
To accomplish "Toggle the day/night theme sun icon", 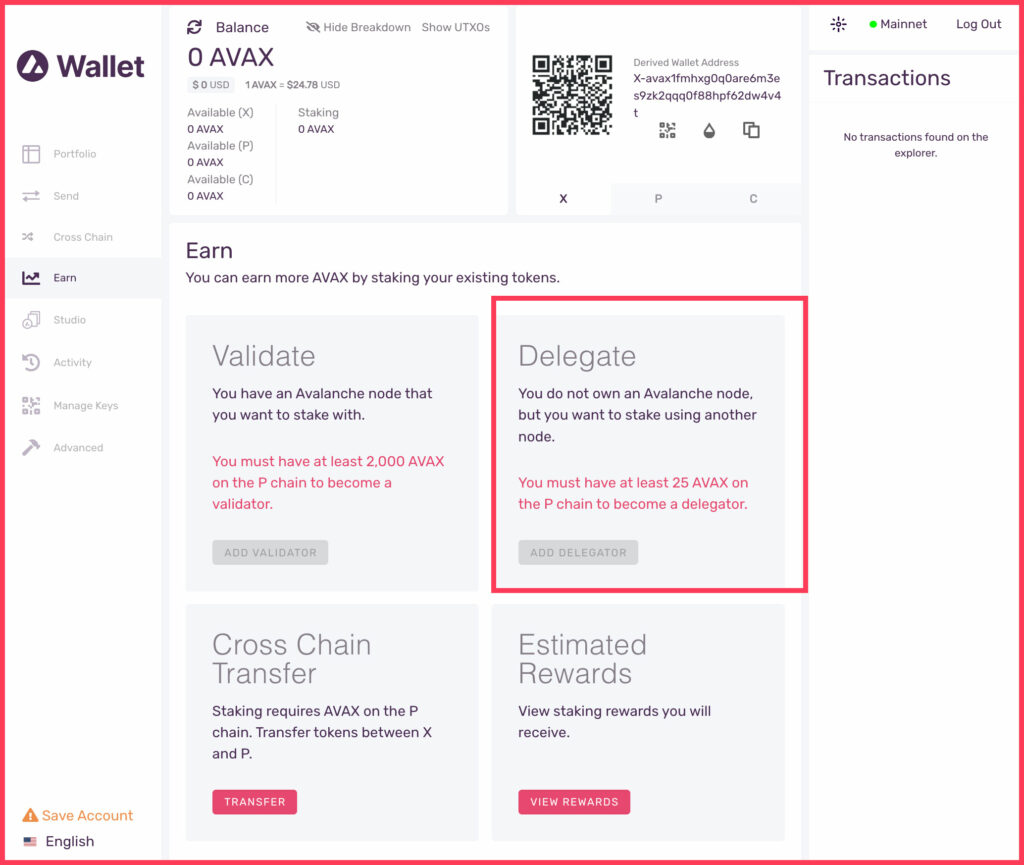I will [839, 24].
